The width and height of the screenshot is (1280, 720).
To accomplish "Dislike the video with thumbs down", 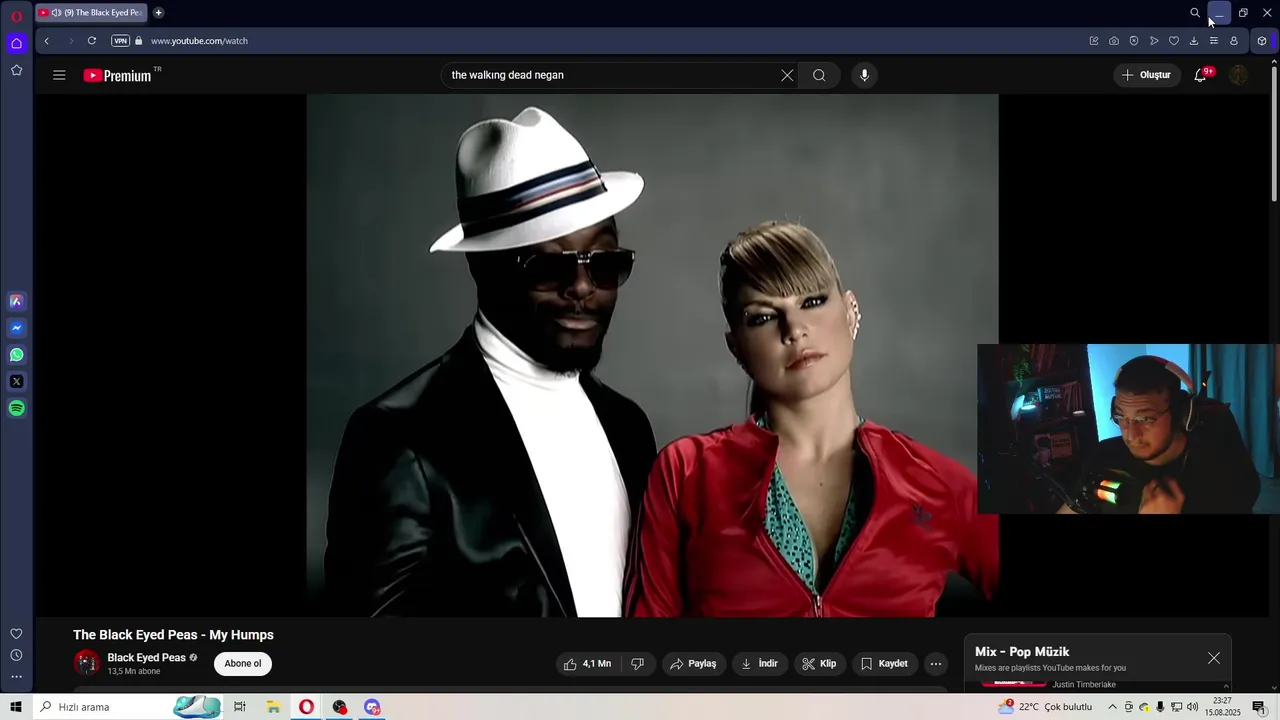I will [637, 664].
